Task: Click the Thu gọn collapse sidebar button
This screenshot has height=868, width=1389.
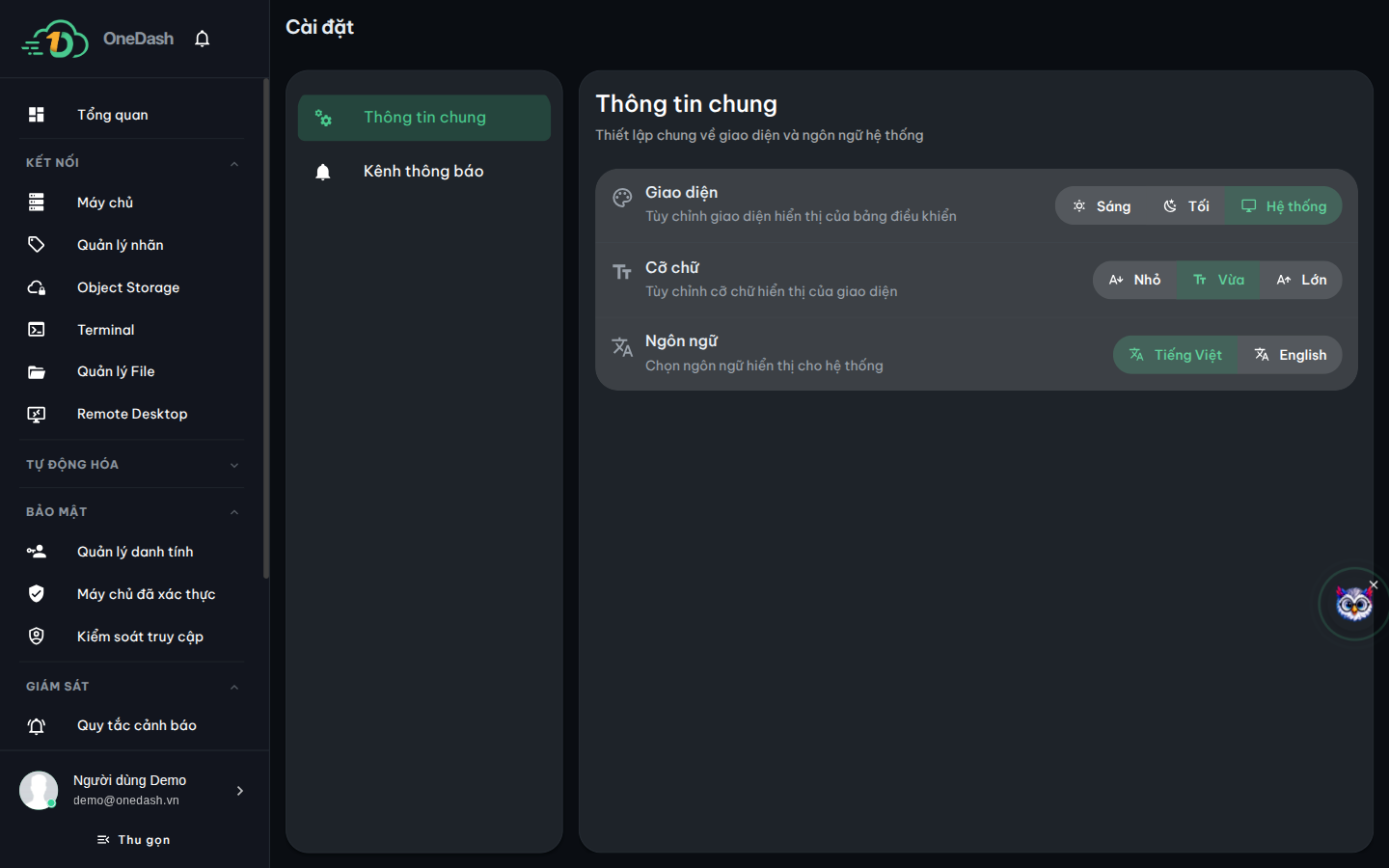Action: tap(134, 840)
